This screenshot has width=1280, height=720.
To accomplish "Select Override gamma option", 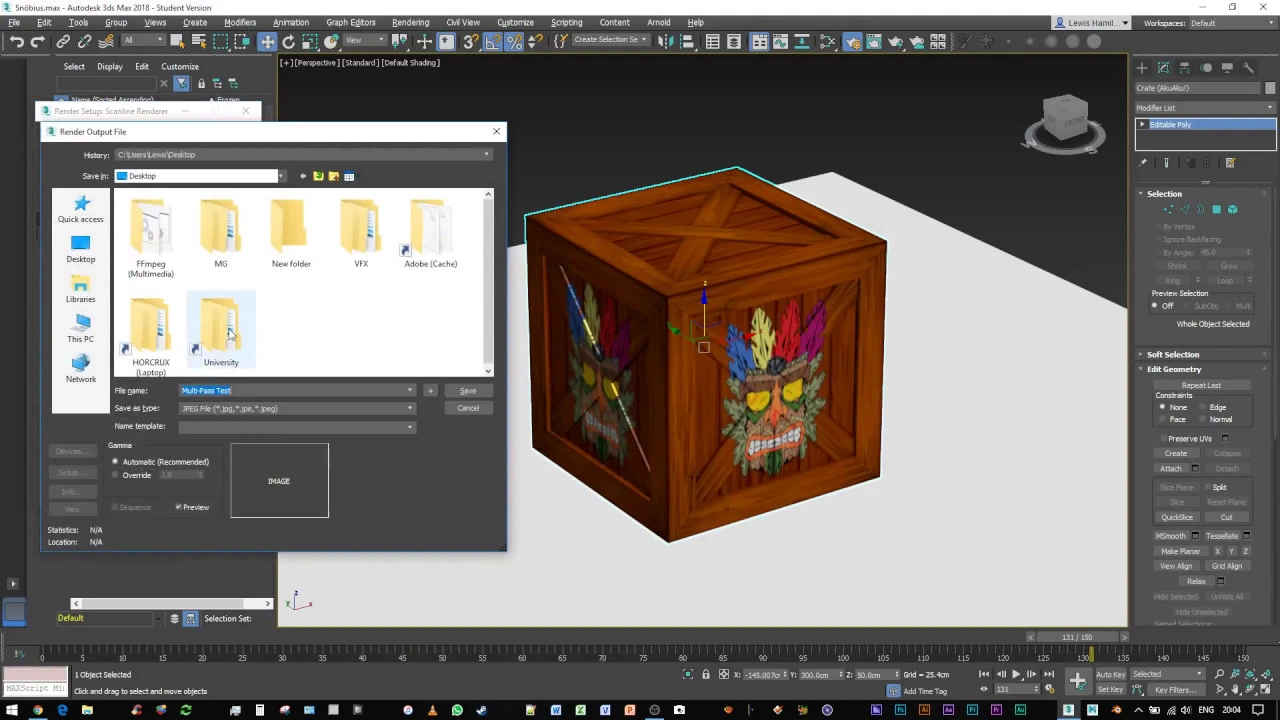I will 115,475.
